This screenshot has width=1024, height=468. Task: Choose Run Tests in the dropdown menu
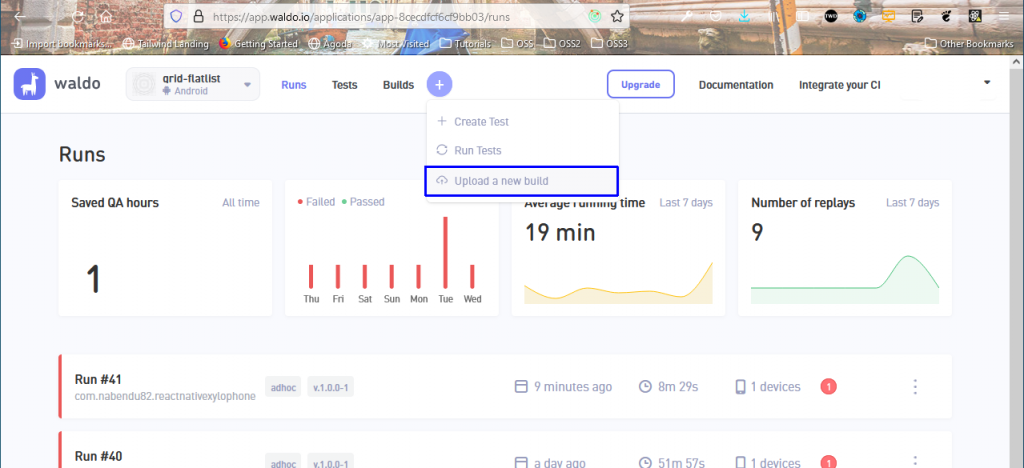tap(522, 150)
